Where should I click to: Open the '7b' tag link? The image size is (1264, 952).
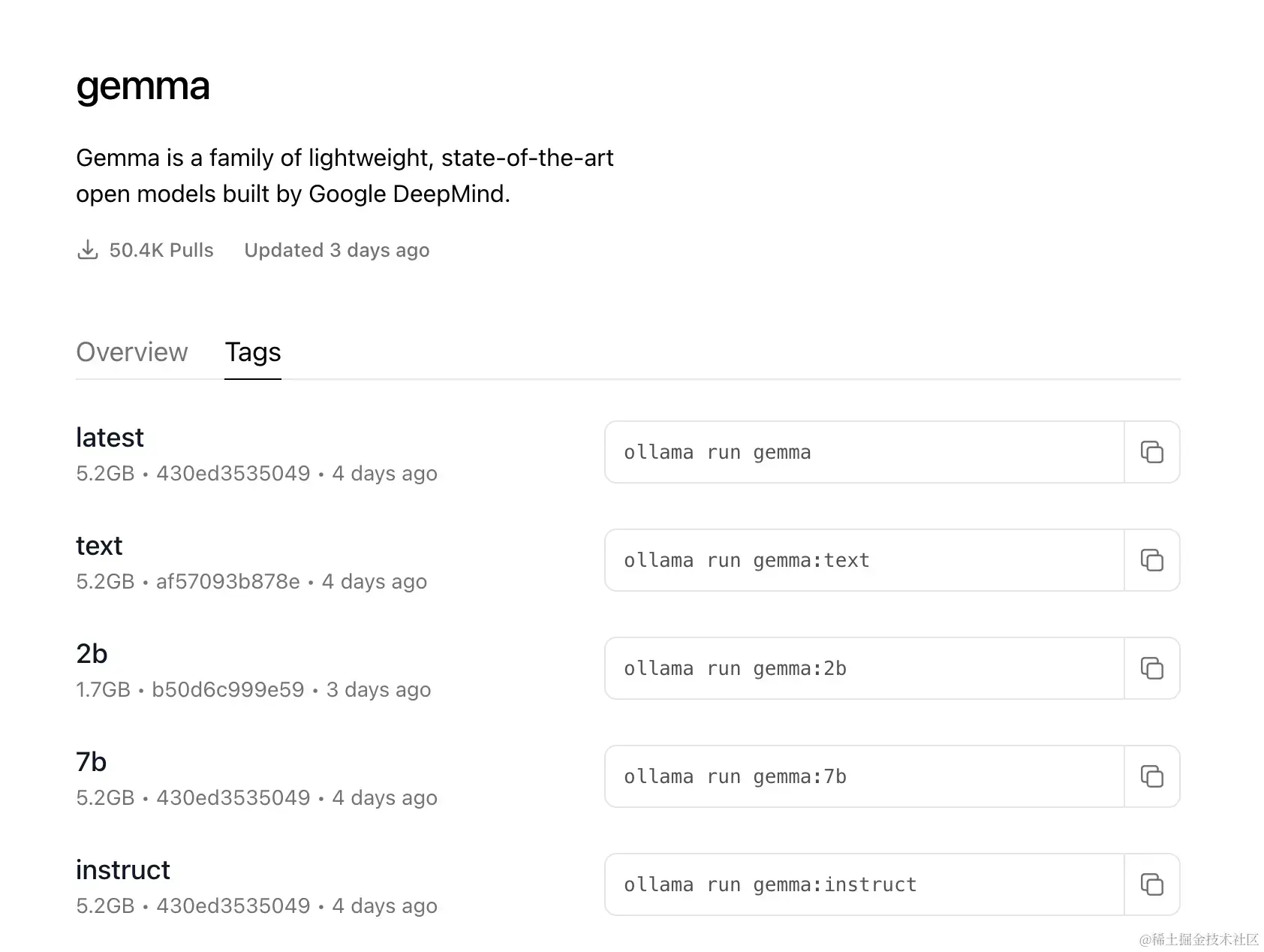tap(92, 762)
